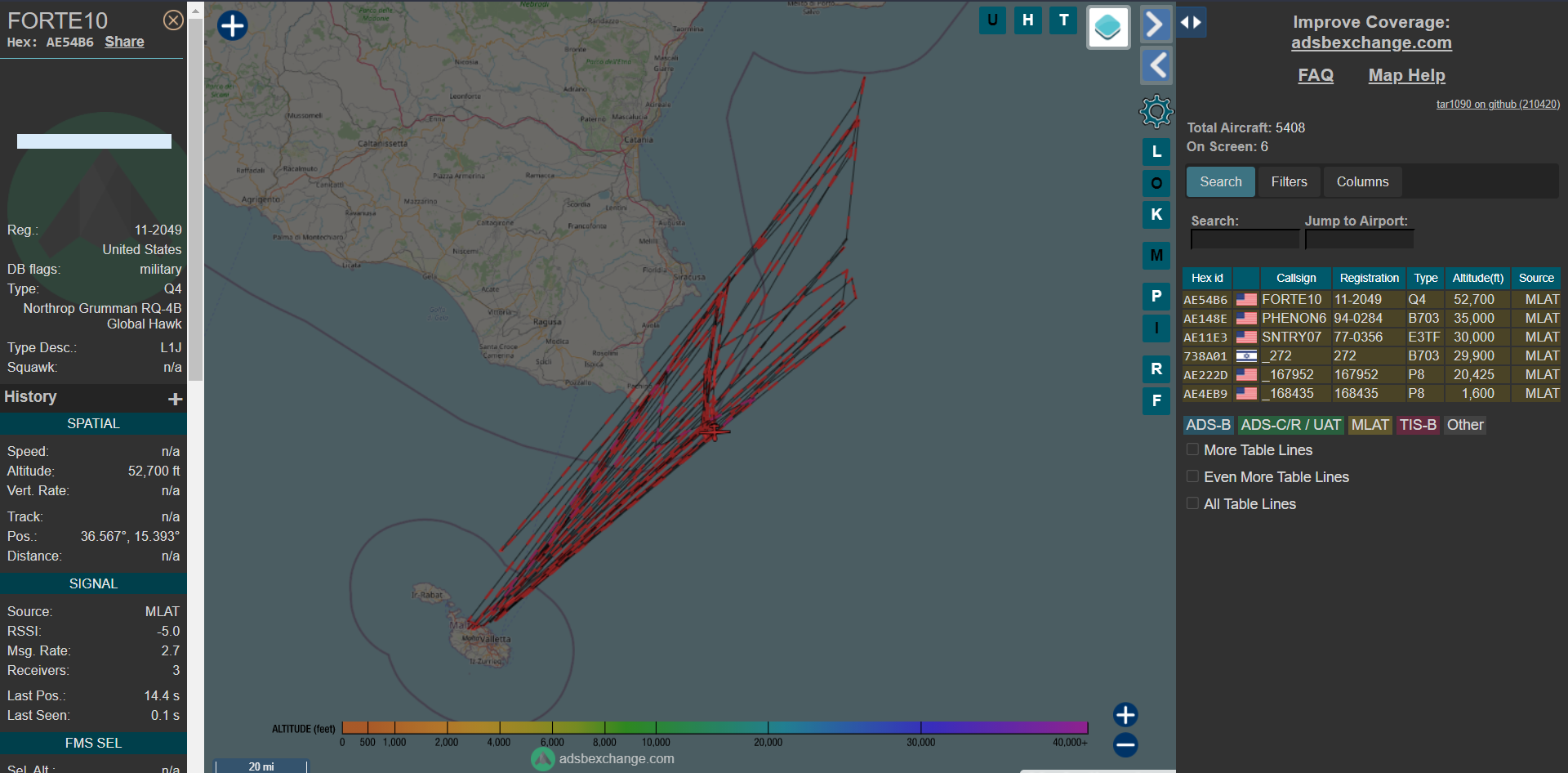This screenshot has height=773, width=1568.
Task: Toggle sidebar width with double-arrow button
Action: click(x=1192, y=22)
